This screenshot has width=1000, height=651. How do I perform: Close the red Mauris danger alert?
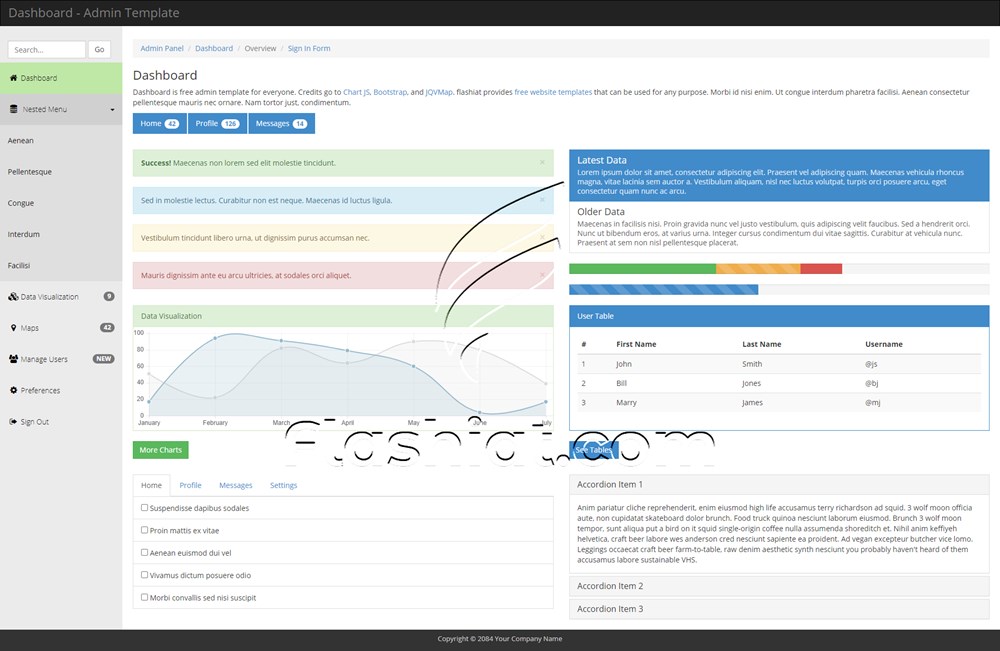click(542, 275)
